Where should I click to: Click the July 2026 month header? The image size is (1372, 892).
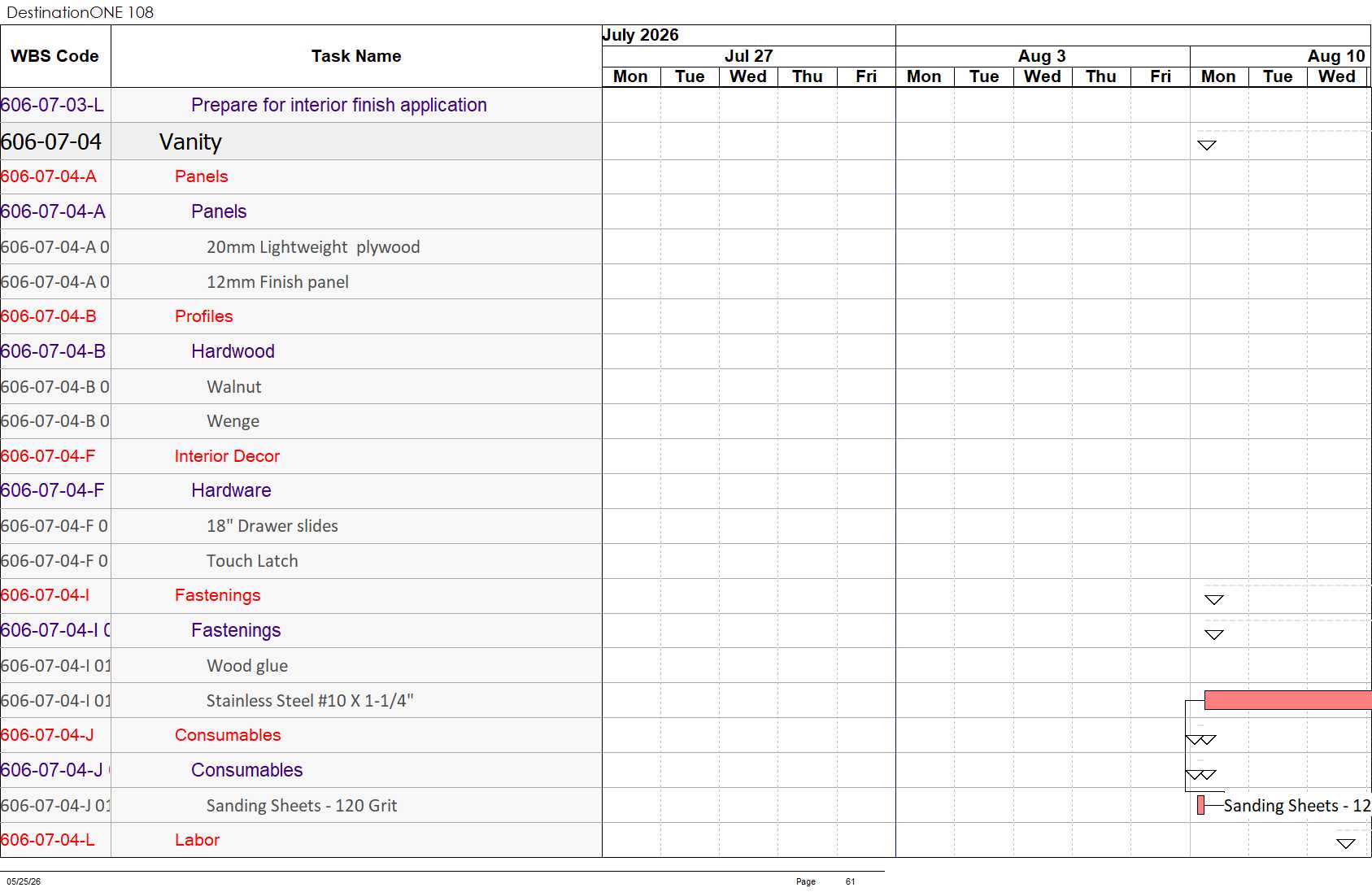(749, 35)
